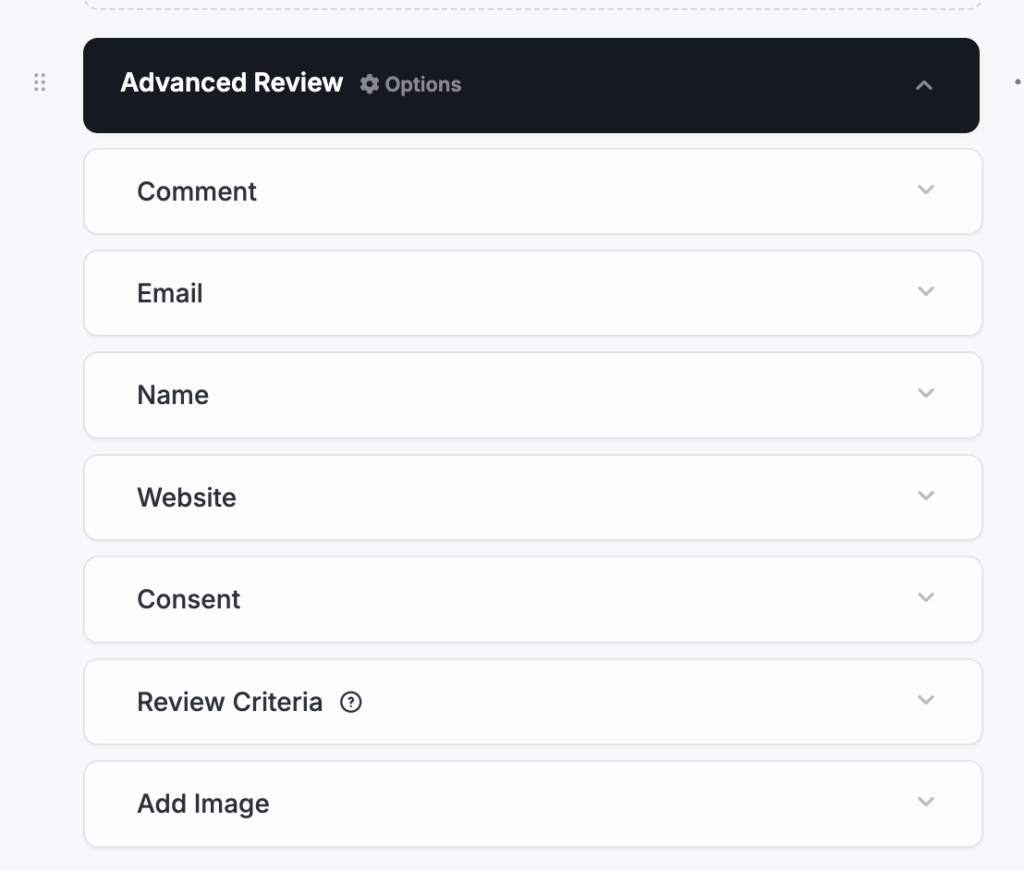Click the Website row chevron arrow

tap(926, 496)
